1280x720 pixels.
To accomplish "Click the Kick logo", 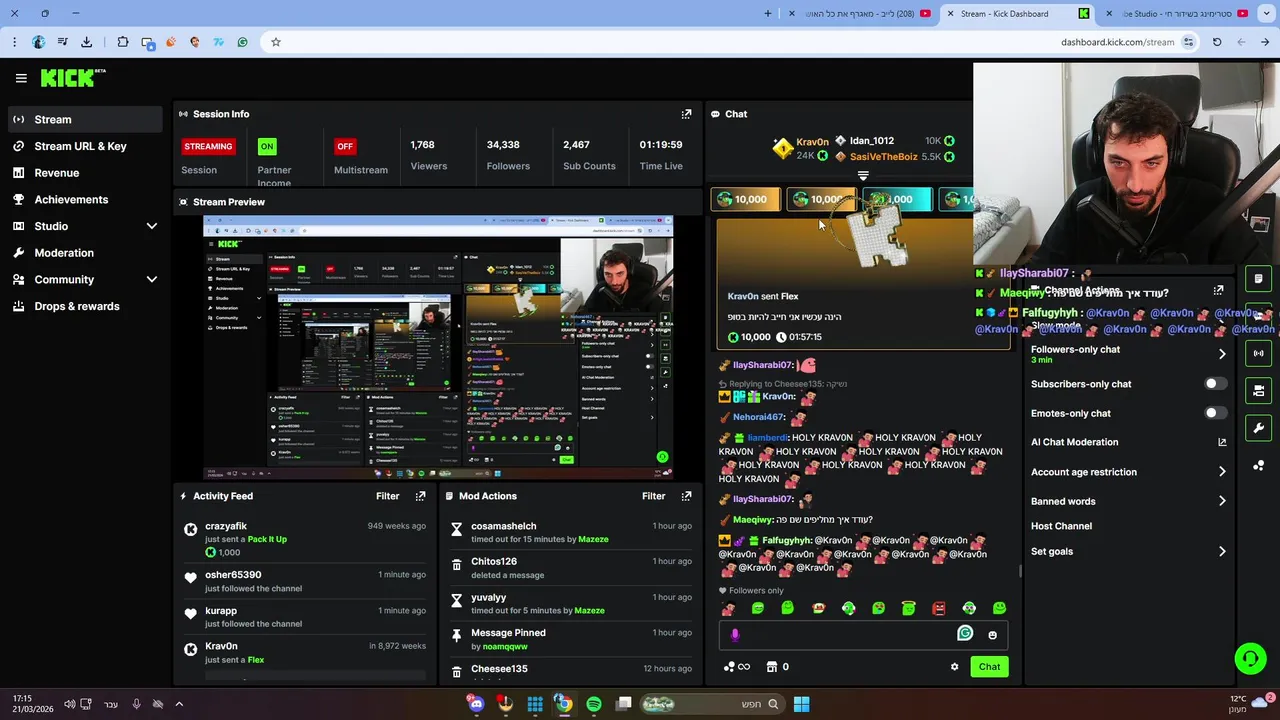I will coord(72,77).
